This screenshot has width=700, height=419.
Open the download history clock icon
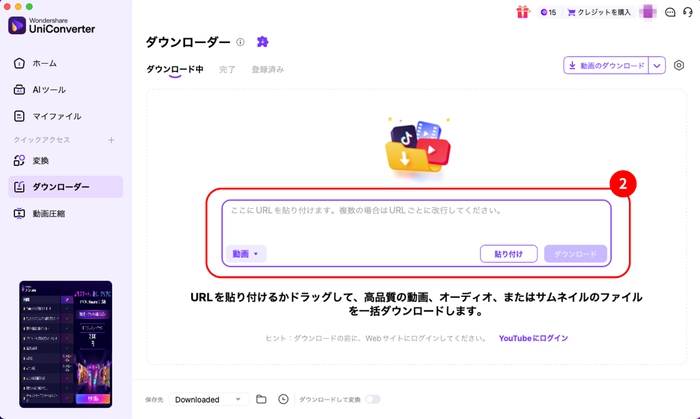coord(283,399)
